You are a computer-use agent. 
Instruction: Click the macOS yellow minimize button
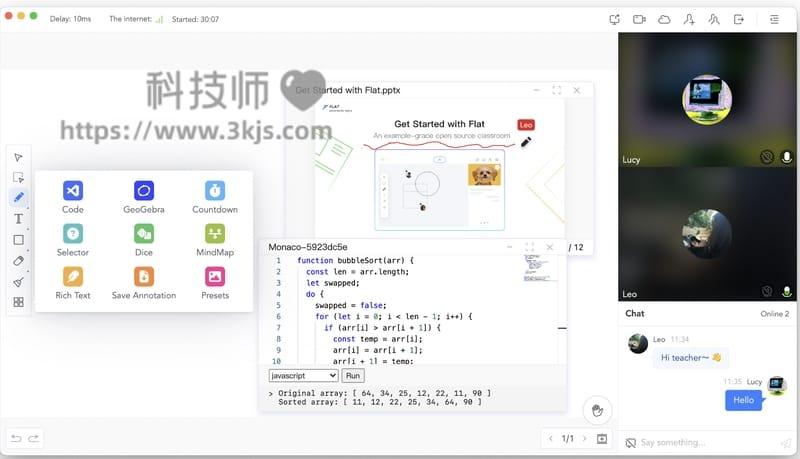[x=21, y=16]
